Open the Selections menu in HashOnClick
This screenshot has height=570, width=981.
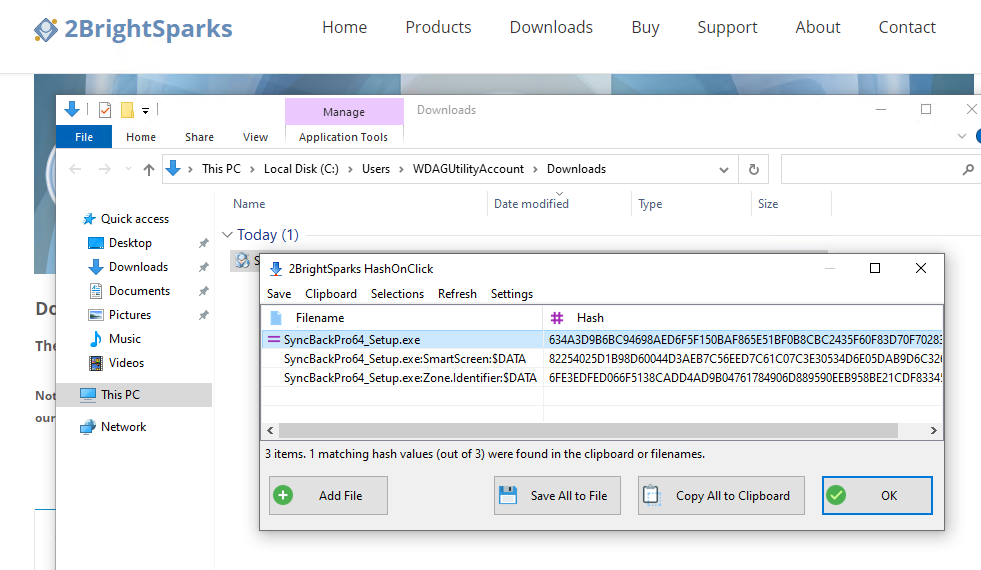coord(397,294)
